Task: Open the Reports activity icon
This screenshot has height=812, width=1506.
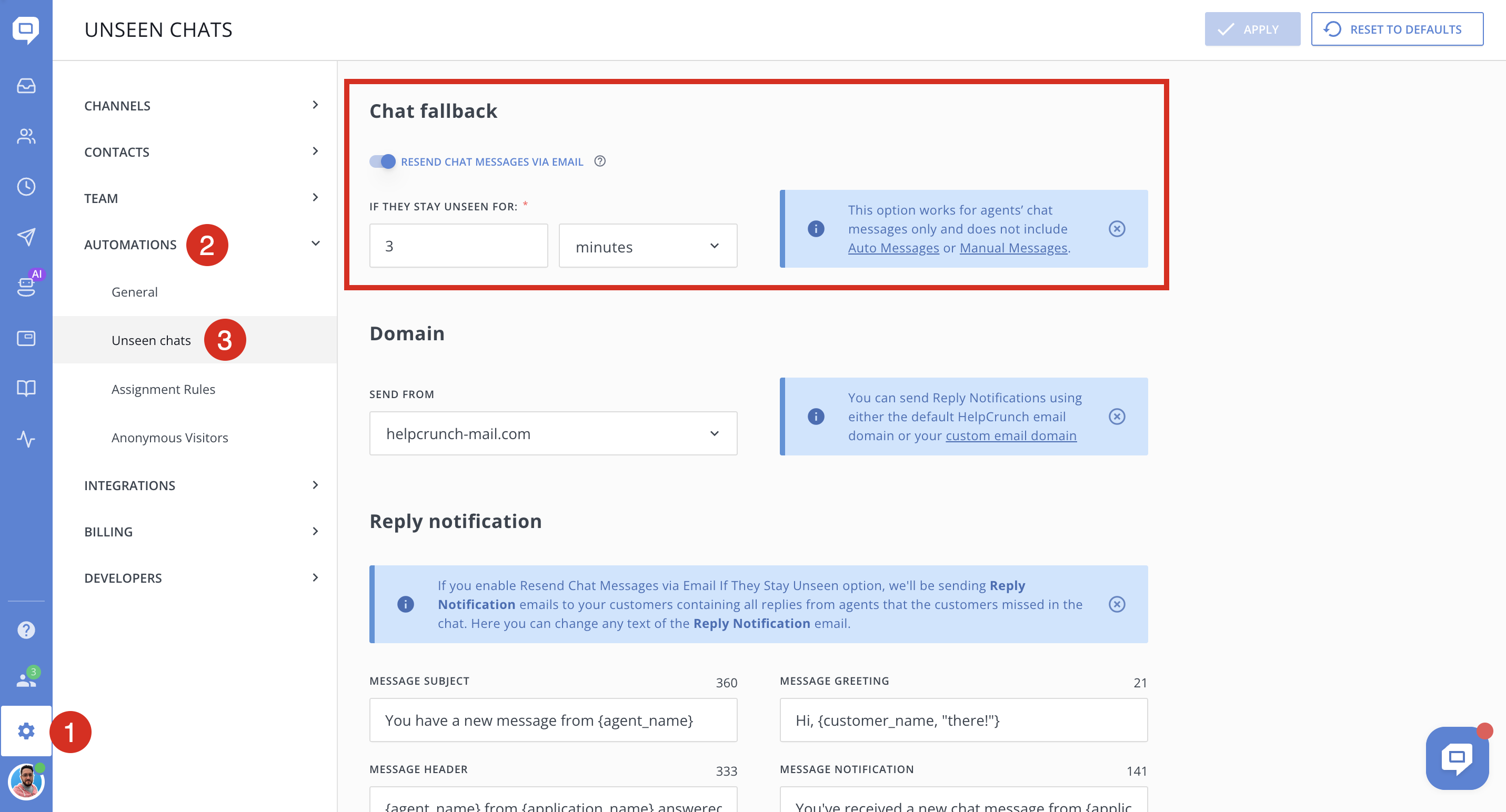Action: click(26, 439)
